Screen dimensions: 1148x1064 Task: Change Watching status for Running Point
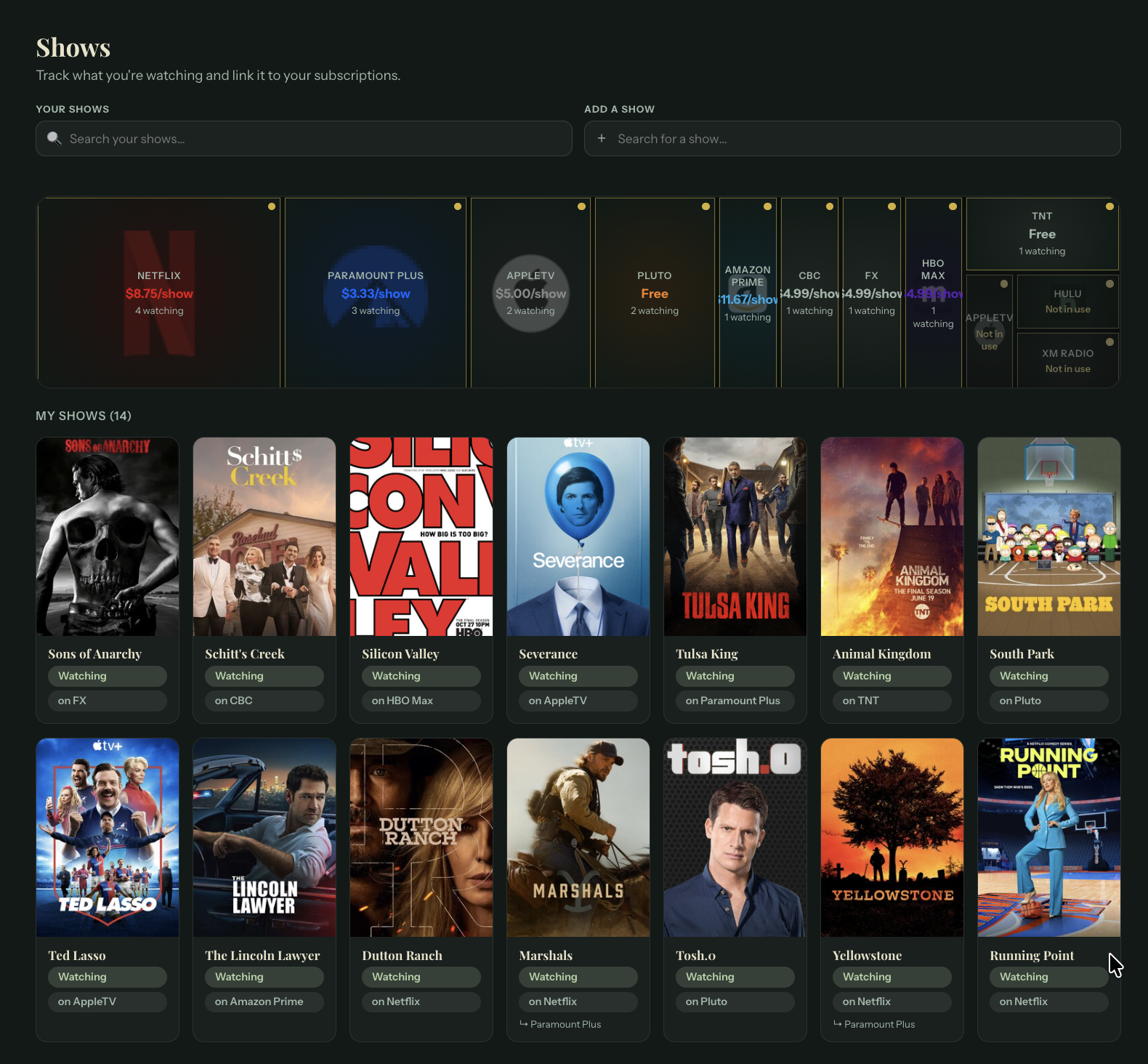(1049, 977)
